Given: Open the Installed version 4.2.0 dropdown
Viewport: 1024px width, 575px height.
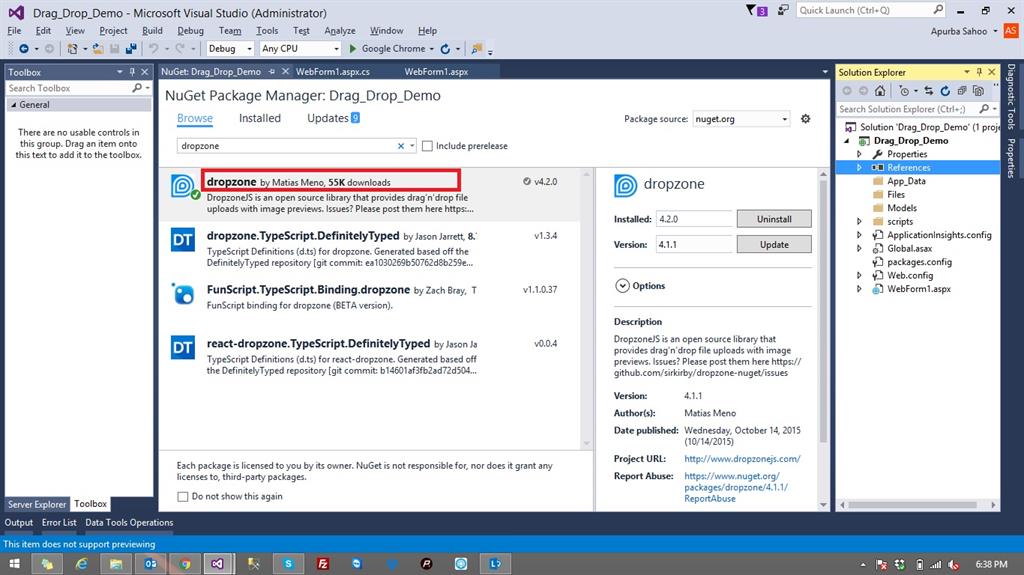Looking at the screenshot, I should point(694,219).
